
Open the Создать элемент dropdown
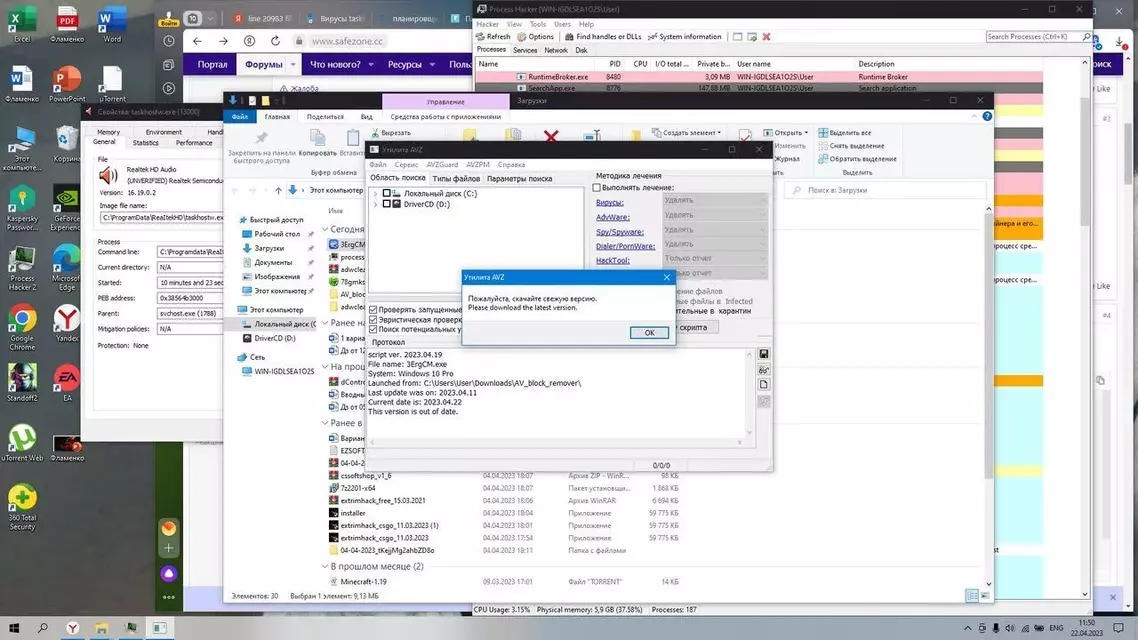pos(687,133)
